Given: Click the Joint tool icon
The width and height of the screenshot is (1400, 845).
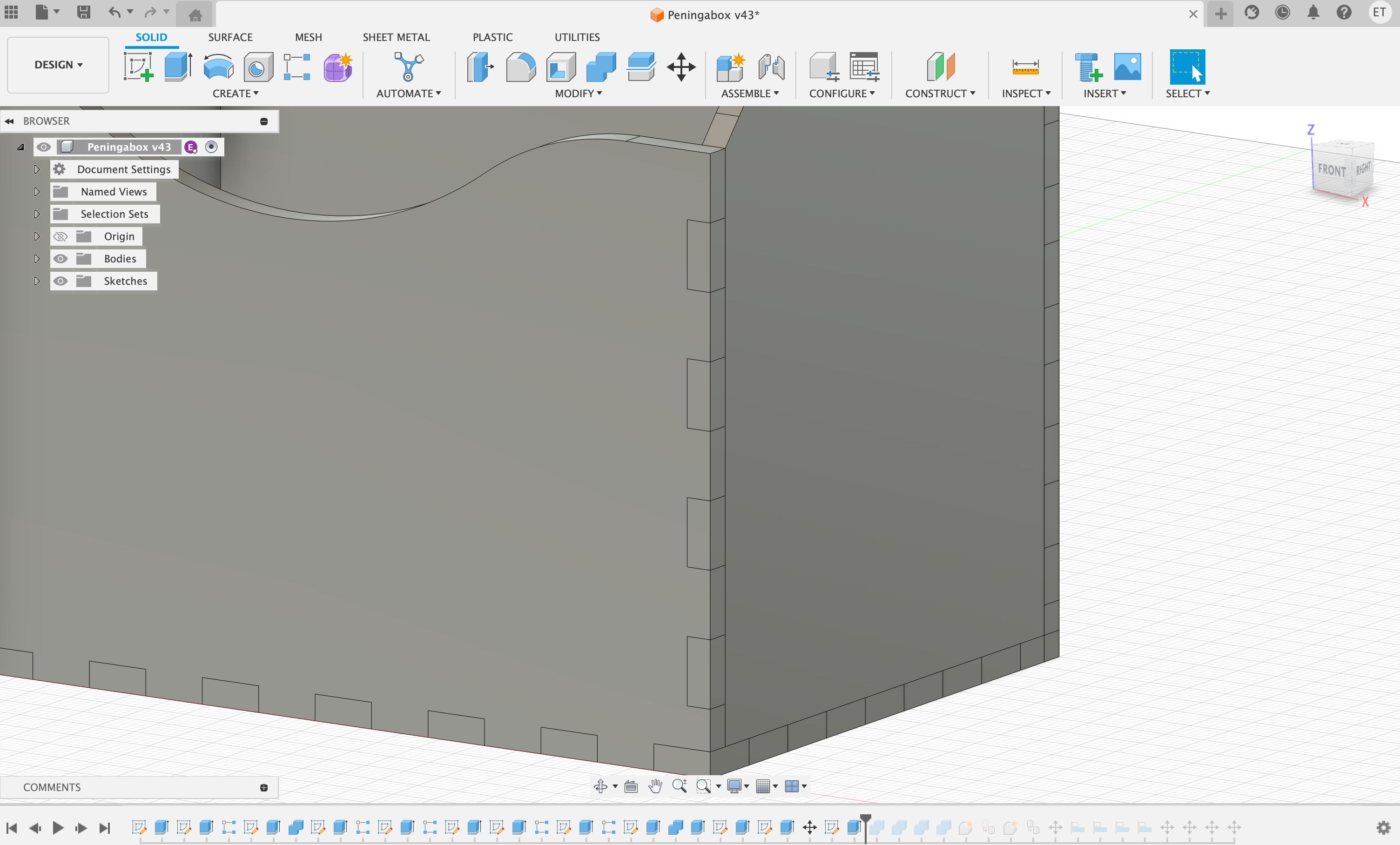Looking at the screenshot, I should [x=771, y=67].
